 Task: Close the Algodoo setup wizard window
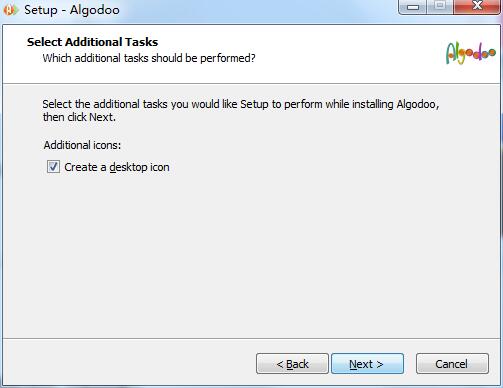click(x=477, y=6)
